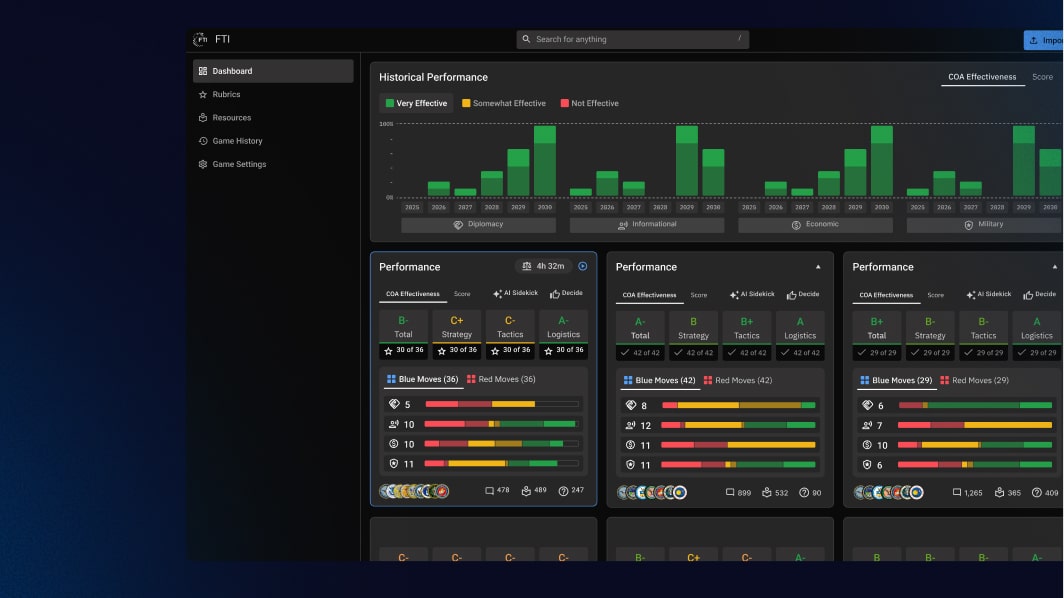Image resolution: width=1064 pixels, height=598 pixels.
Task: Expand the triangle on the 42-moves Performance card
Action: (818, 267)
